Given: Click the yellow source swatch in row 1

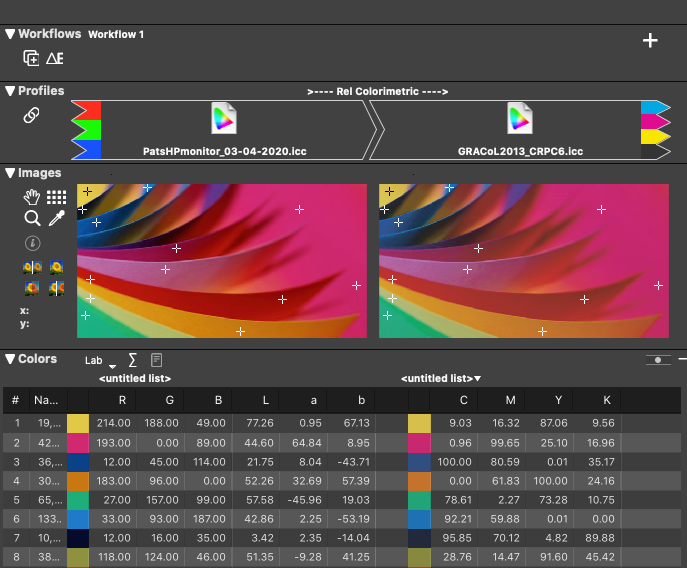Looking at the screenshot, I should point(78,423).
